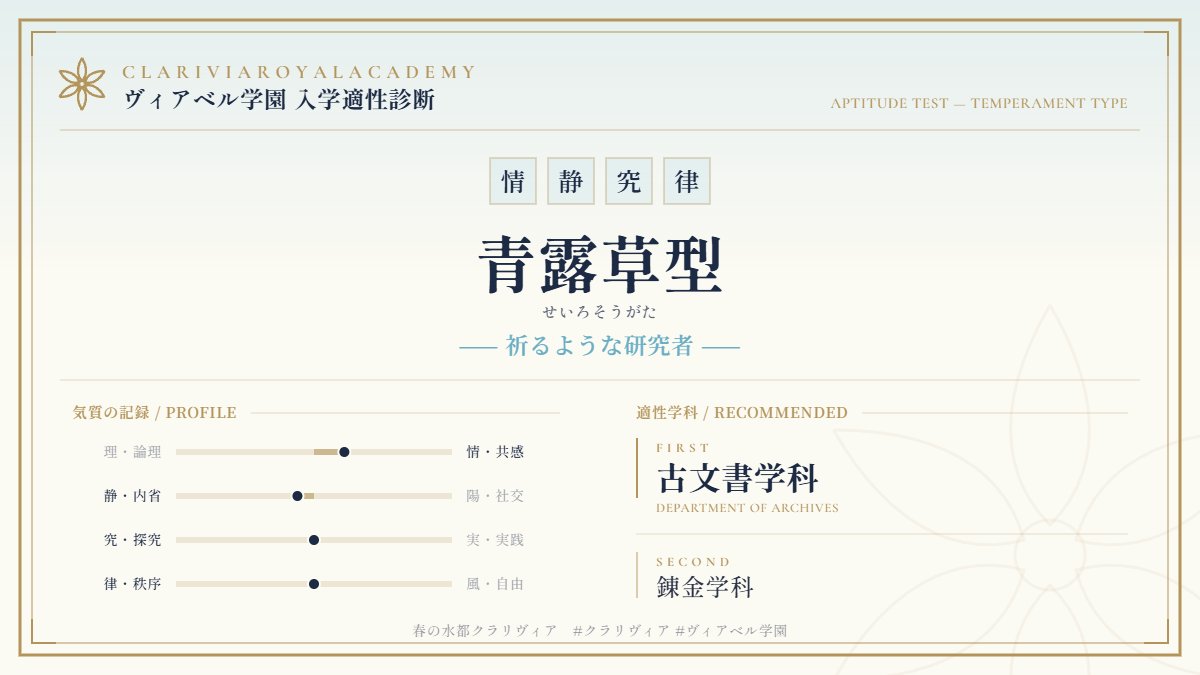
Task: Click the 究・探究 label
Action: coord(132,540)
